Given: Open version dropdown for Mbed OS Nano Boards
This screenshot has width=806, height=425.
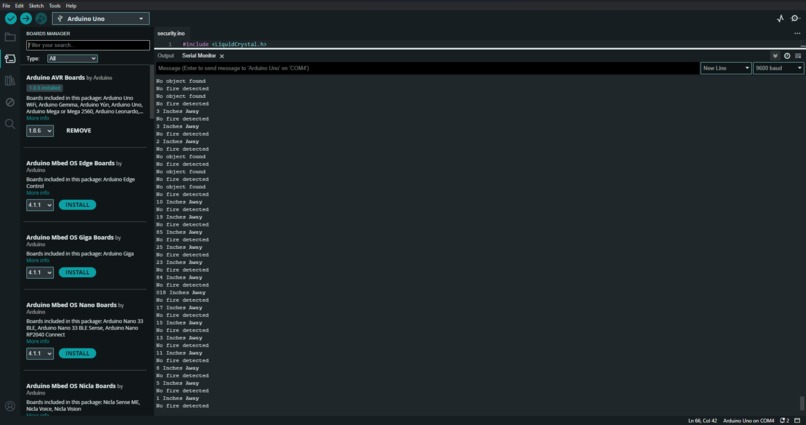Looking at the screenshot, I should 40,354.
